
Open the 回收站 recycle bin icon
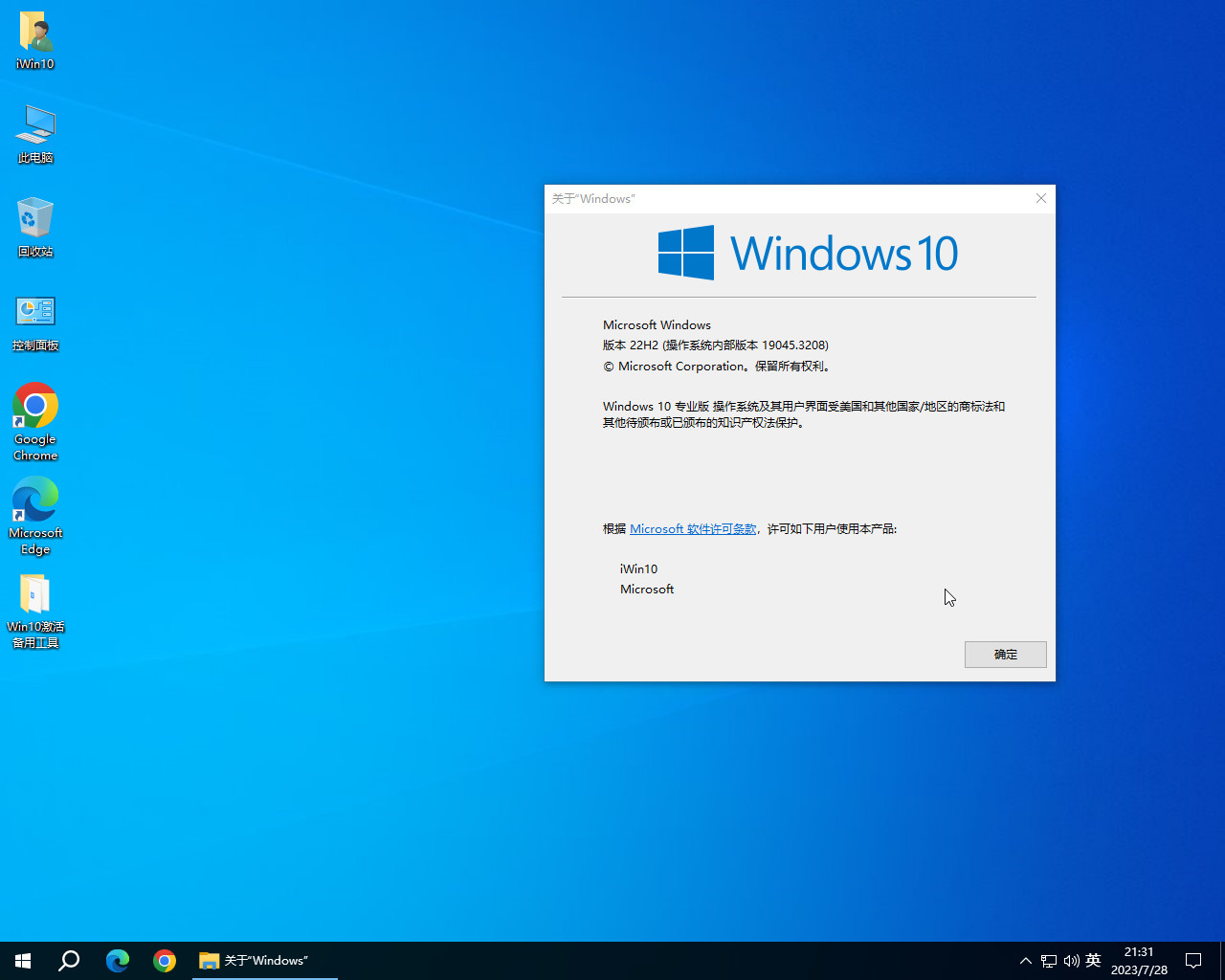(35, 228)
